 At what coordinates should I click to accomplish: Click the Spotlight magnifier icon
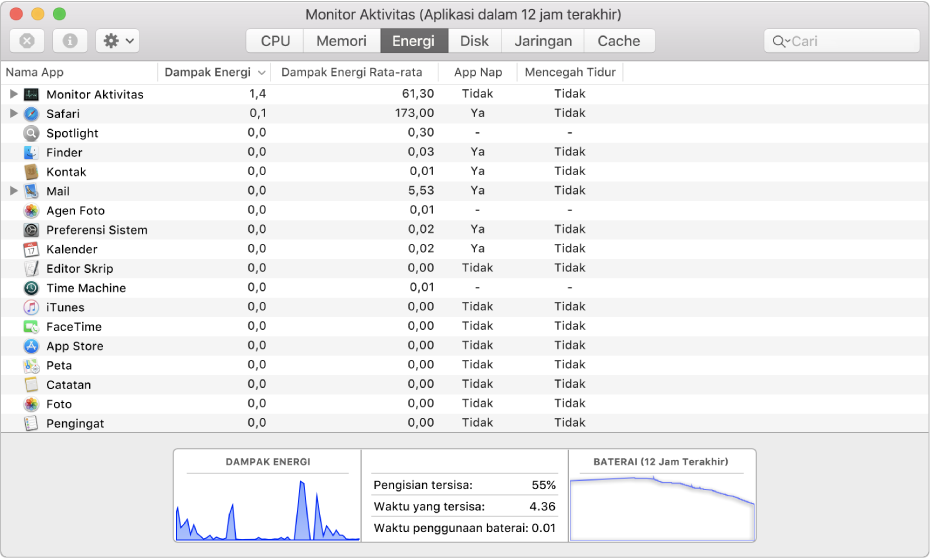click(x=31, y=133)
